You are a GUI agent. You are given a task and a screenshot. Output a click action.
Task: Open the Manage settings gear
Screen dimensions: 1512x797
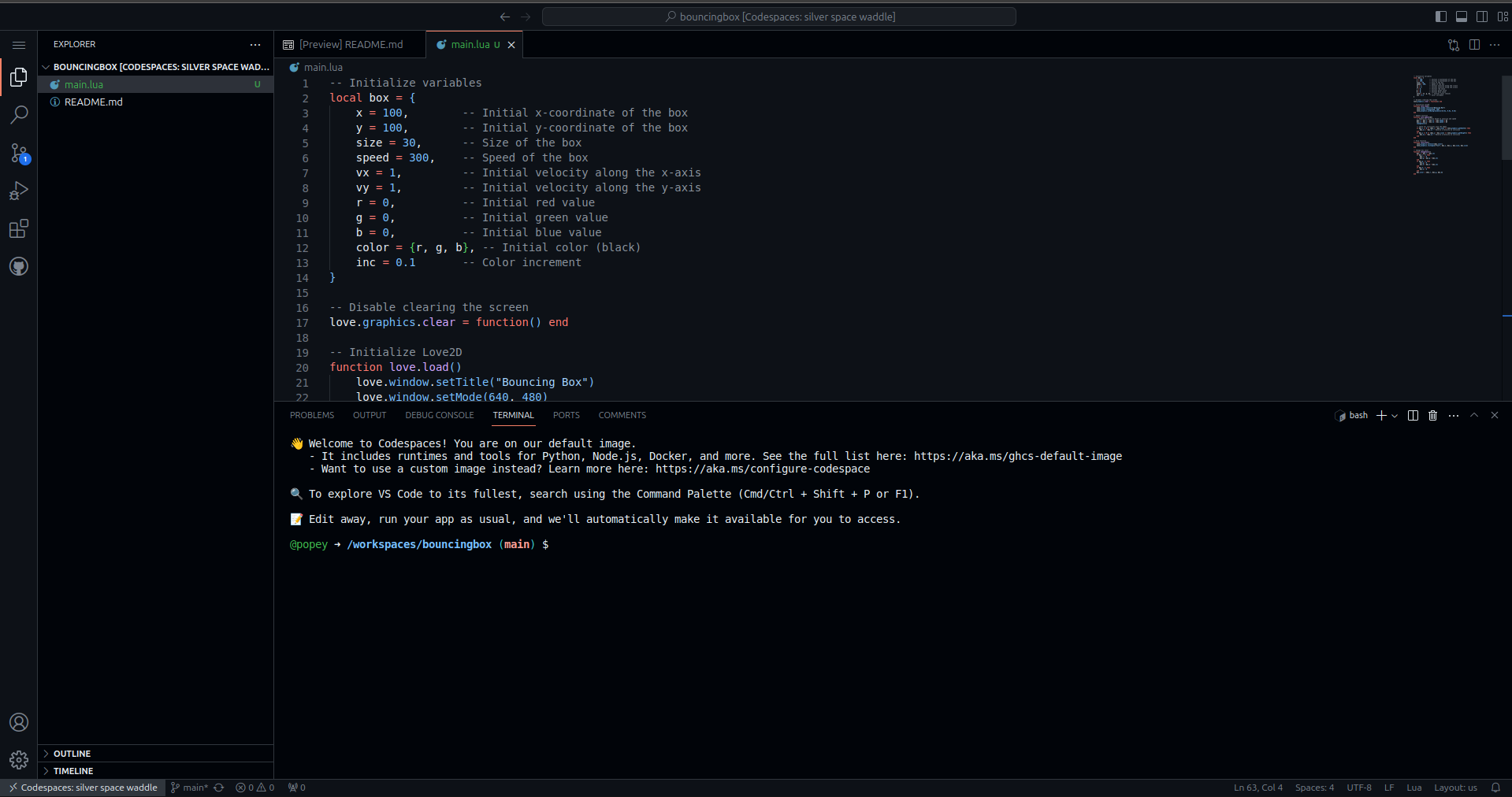pyautogui.click(x=19, y=760)
